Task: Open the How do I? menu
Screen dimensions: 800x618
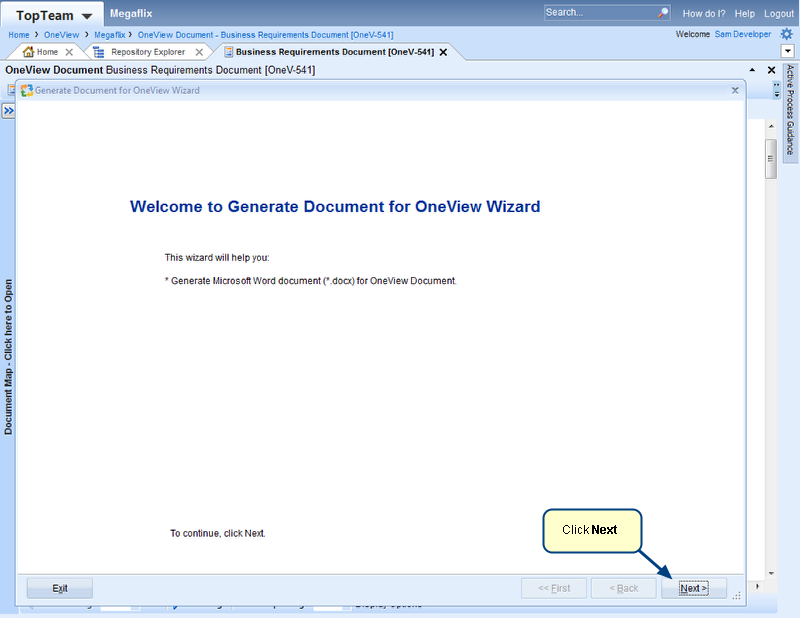Action: (x=704, y=14)
